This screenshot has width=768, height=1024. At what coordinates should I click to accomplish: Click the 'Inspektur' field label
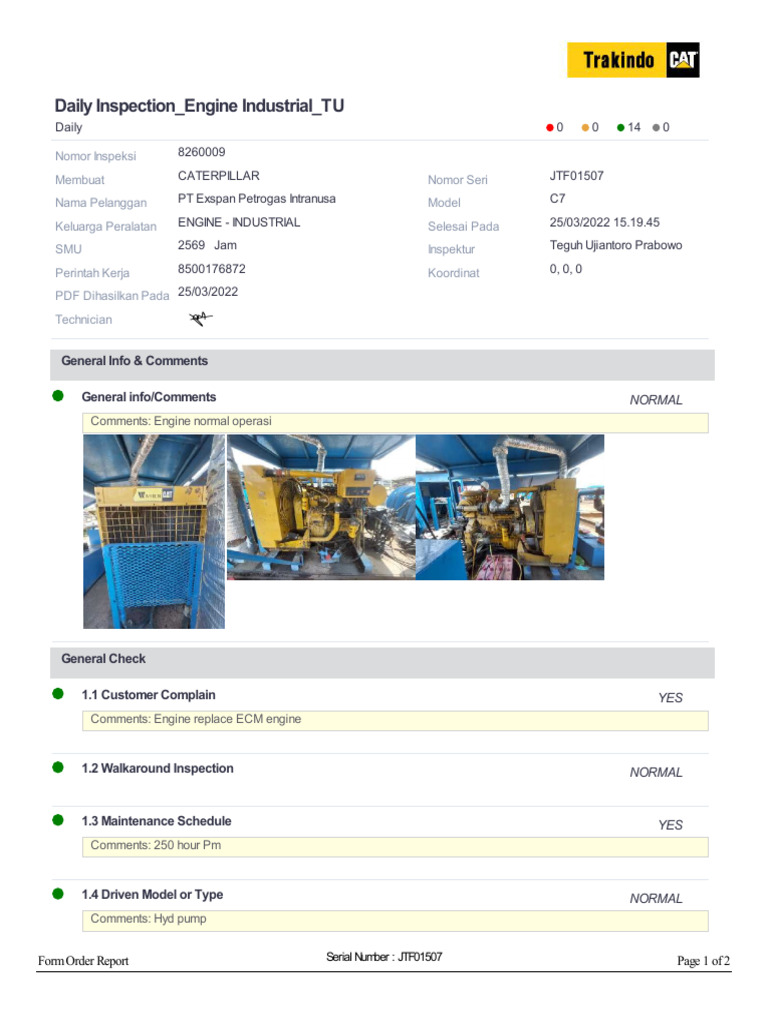451,249
